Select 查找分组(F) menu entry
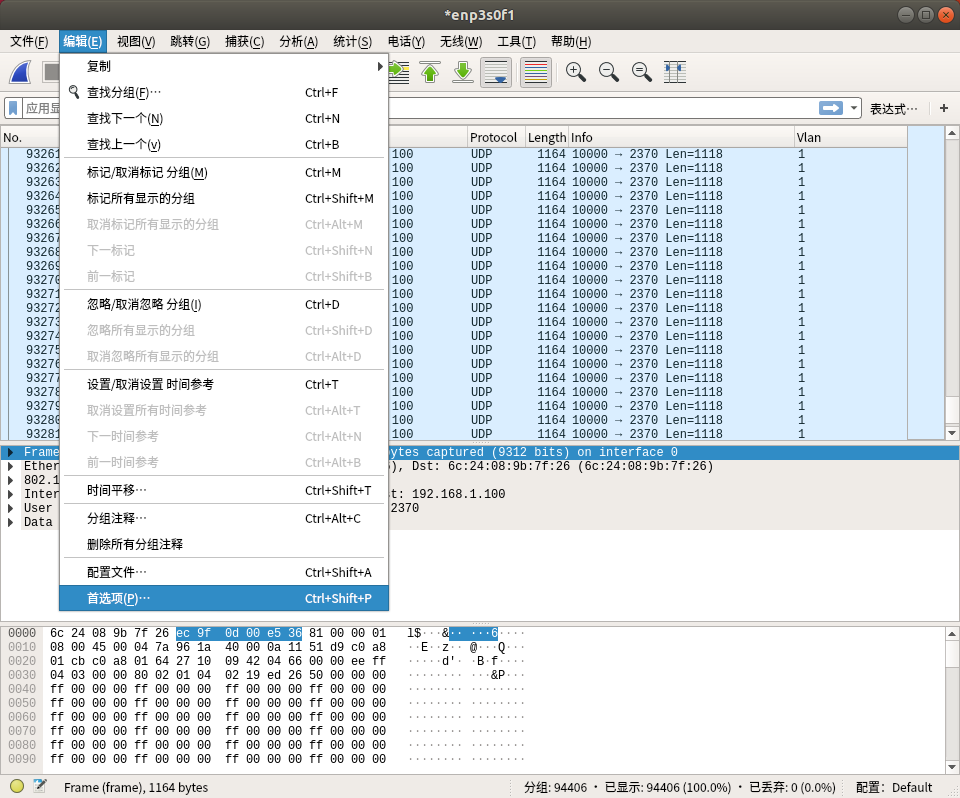 223,92
